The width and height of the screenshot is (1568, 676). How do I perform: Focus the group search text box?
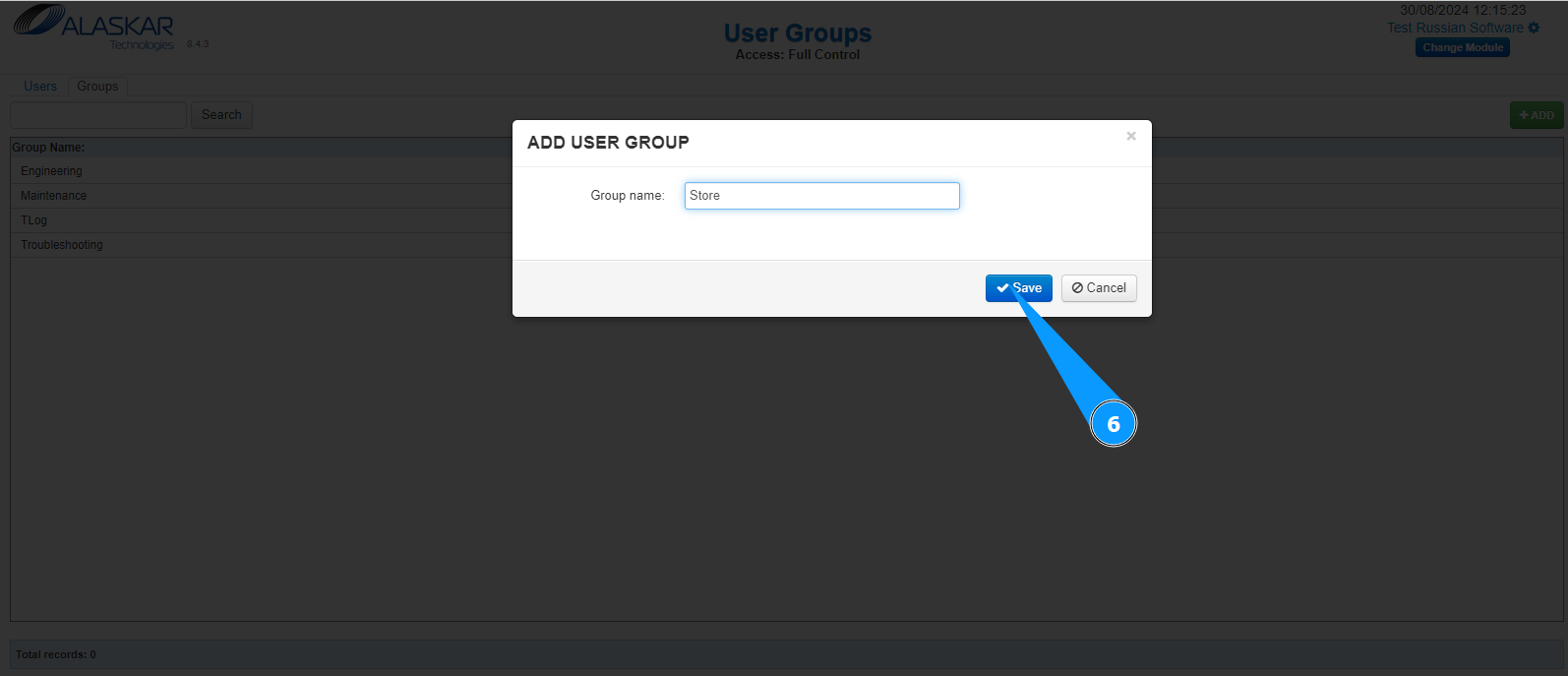pyautogui.click(x=98, y=115)
